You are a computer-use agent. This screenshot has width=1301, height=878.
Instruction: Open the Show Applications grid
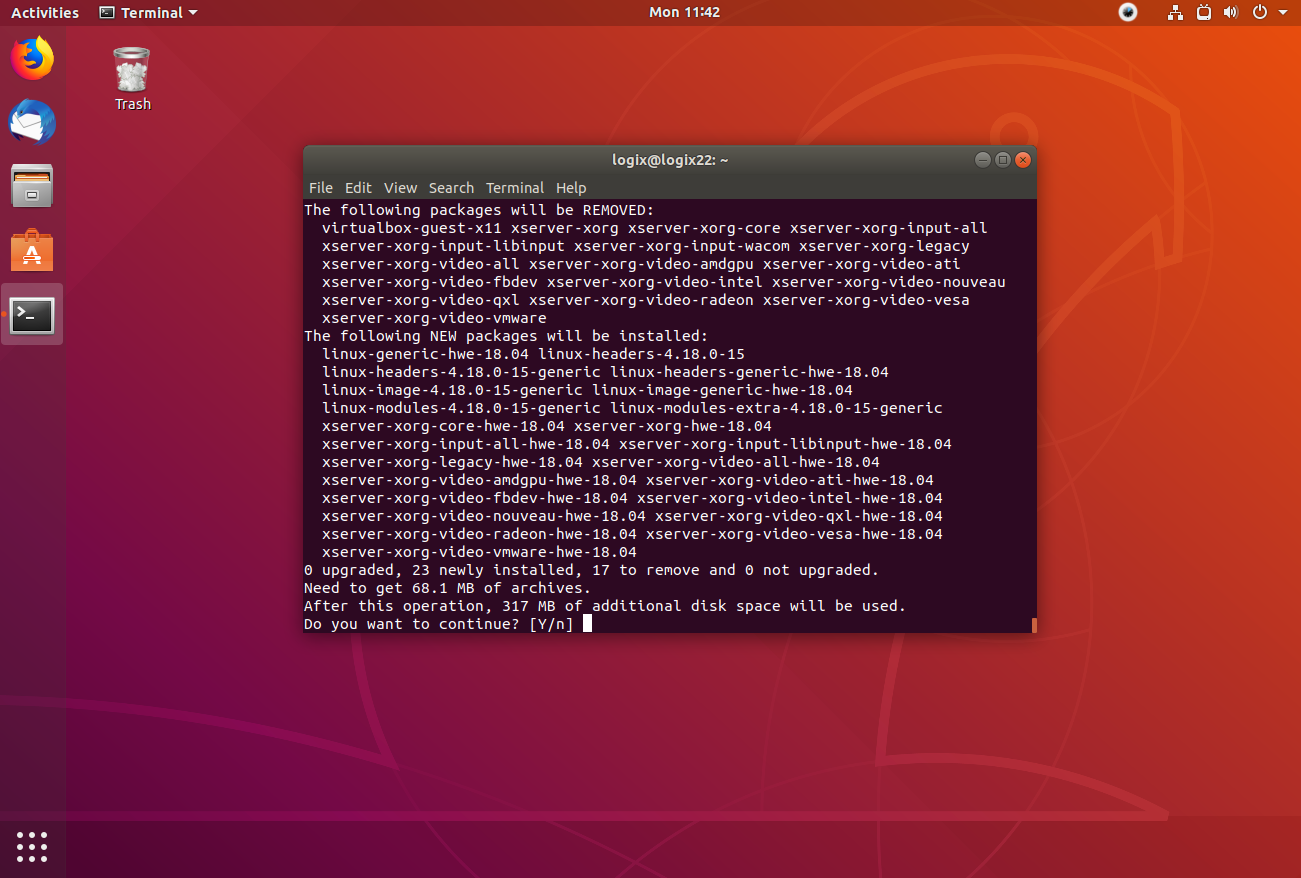tap(32, 847)
